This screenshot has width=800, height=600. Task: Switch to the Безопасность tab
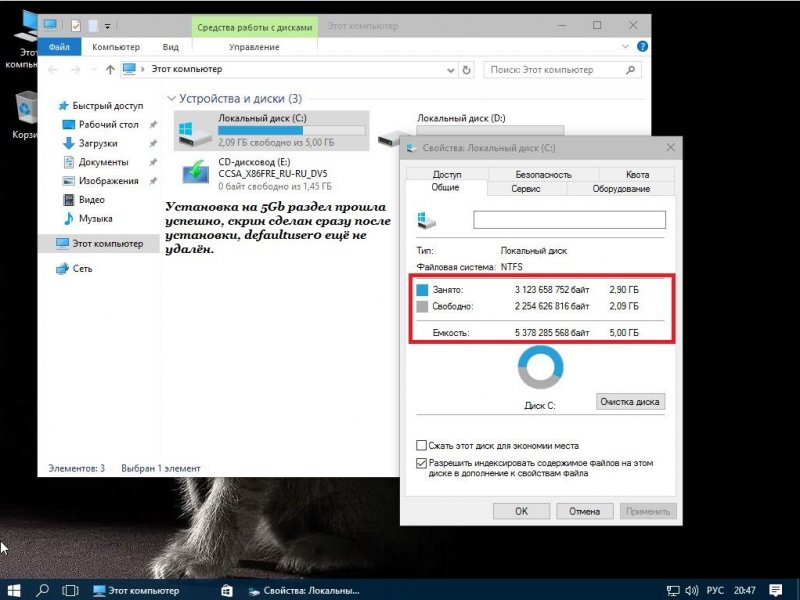pos(543,174)
